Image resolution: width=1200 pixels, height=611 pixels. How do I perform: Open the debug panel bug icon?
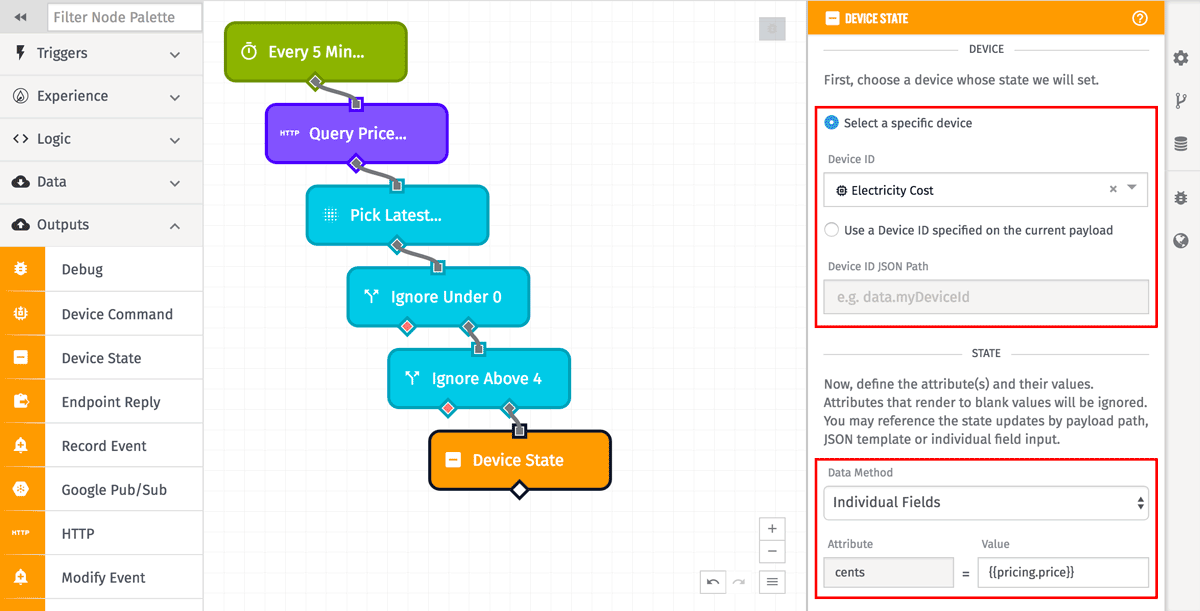click(x=1181, y=198)
